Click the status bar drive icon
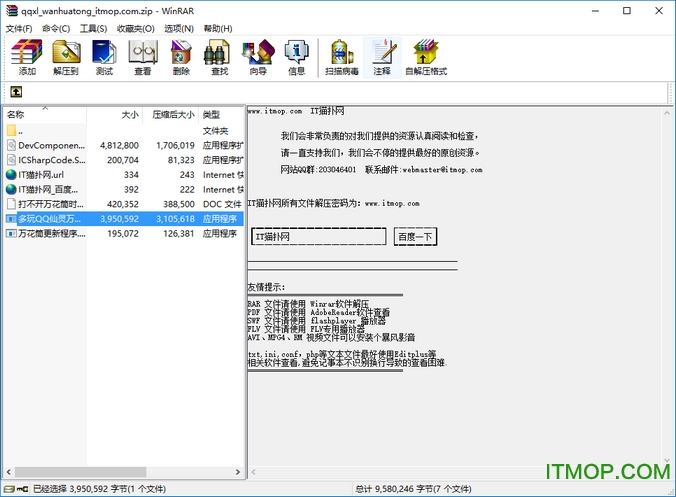 (x=9, y=489)
